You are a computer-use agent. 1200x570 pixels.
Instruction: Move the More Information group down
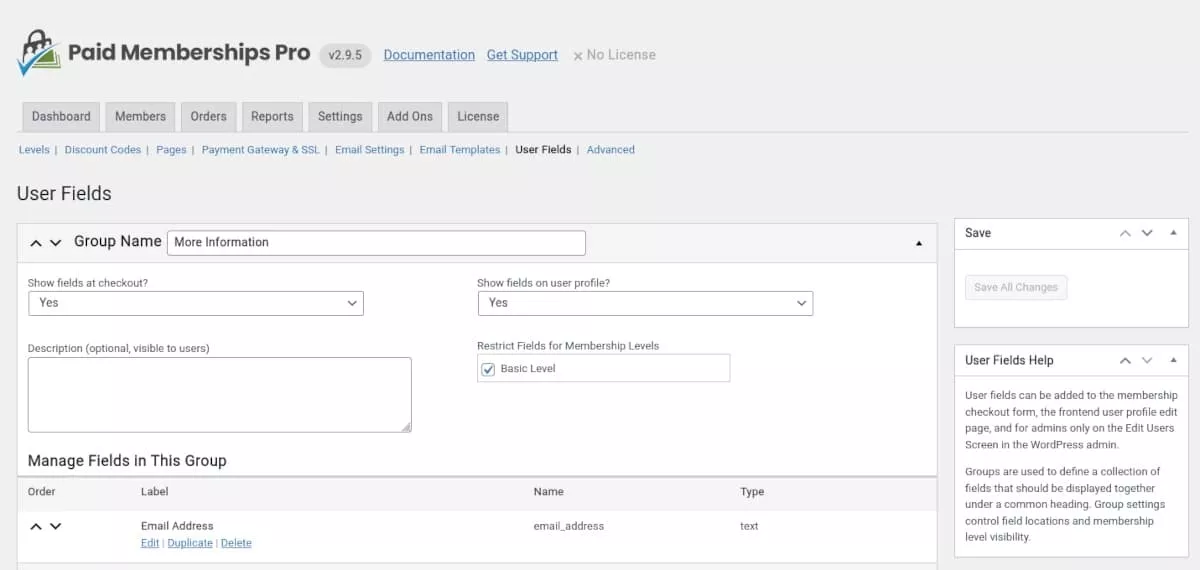click(x=56, y=243)
